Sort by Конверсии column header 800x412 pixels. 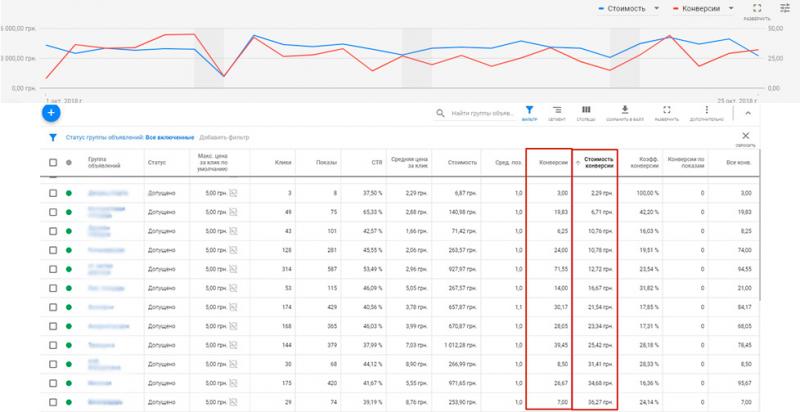pos(554,163)
